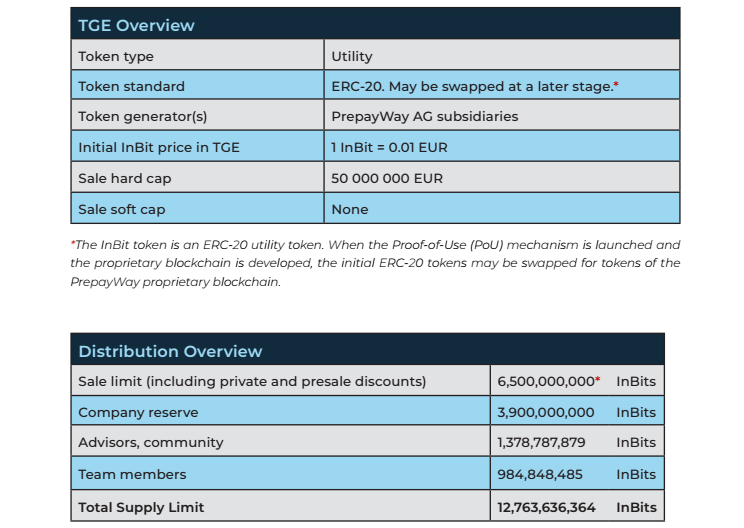This screenshot has width=744, height=528.
Task: Select the 1 InBit = 0.01 EUR value
Action: [x=389, y=147]
